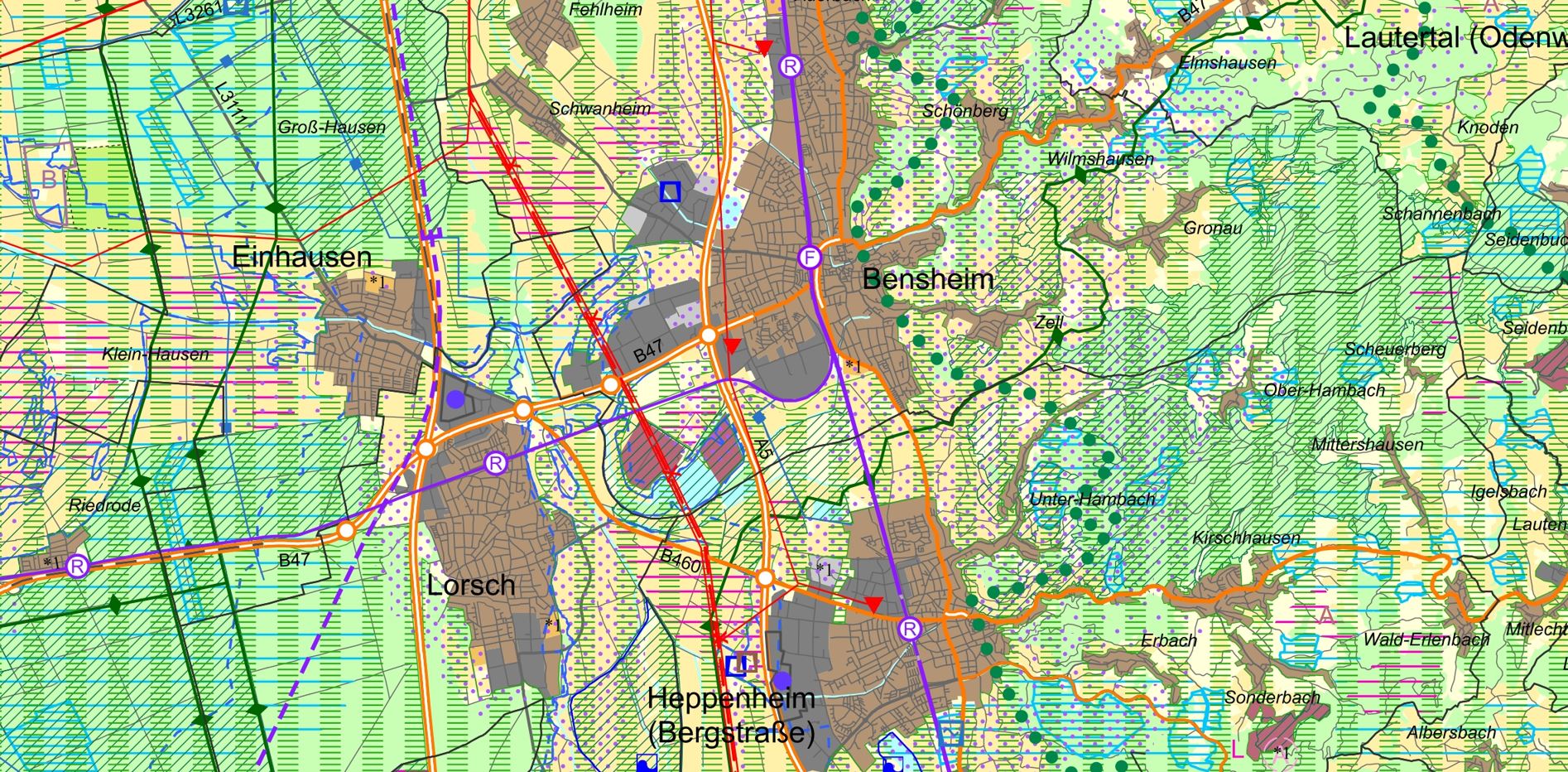Click the Einhausen town label

tap(301, 257)
